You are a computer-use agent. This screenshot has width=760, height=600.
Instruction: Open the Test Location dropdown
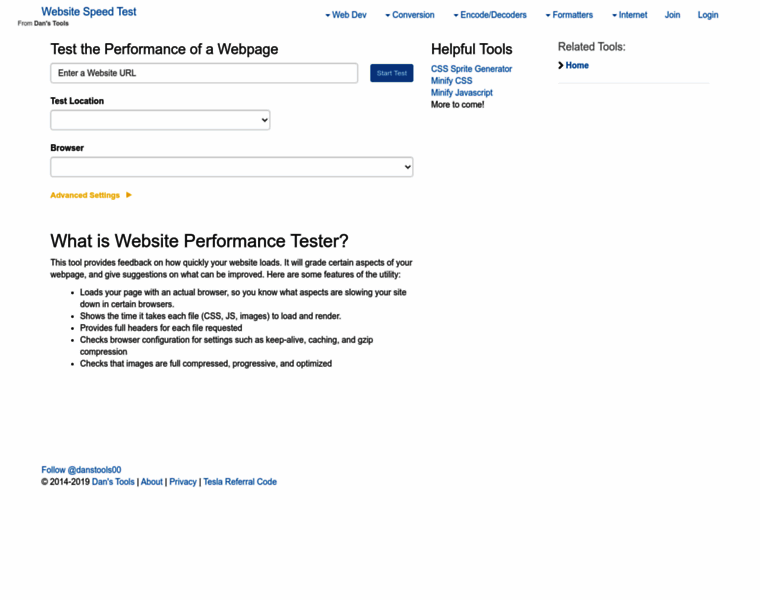point(160,120)
